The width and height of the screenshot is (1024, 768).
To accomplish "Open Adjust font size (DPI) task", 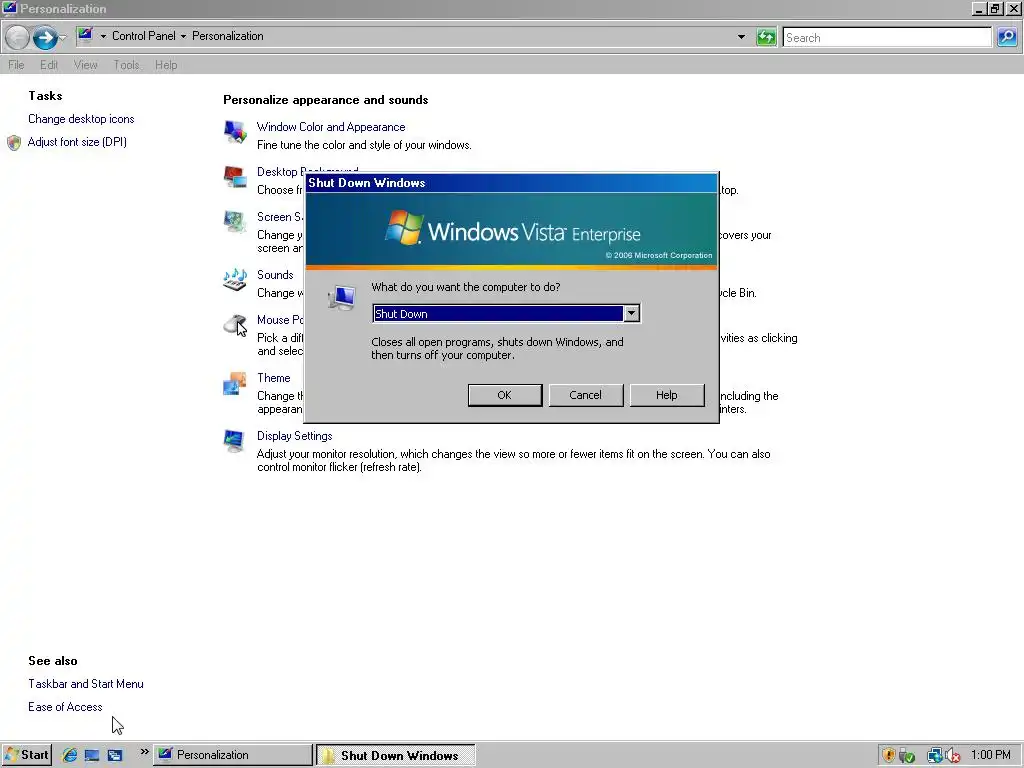I will 77,142.
